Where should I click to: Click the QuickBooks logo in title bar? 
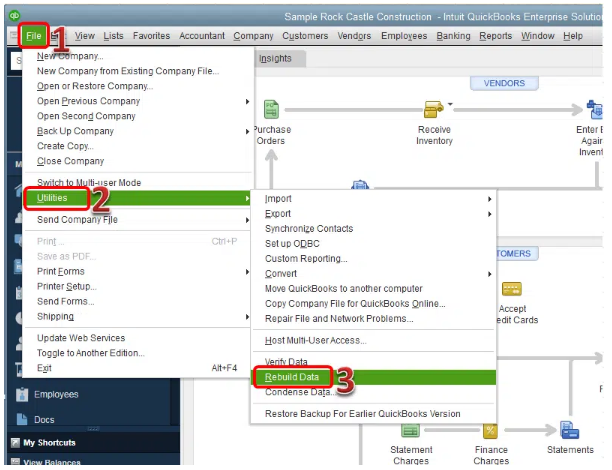(x=14, y=16)
